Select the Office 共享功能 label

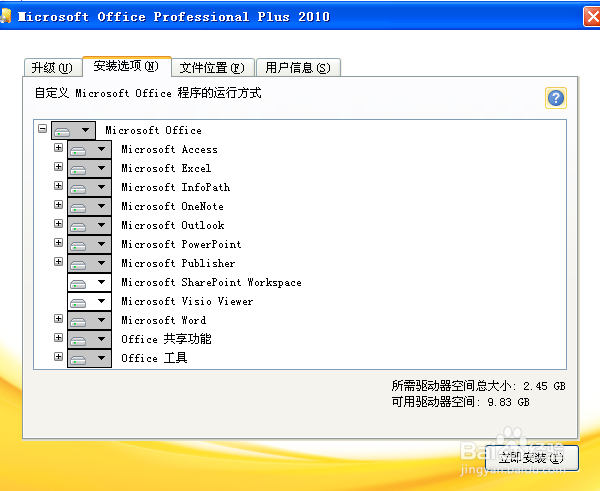[166, 339]
